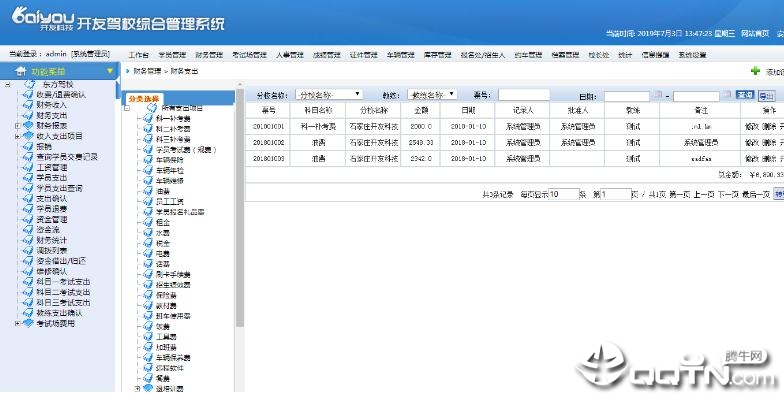Click the icon beside 调拨列表

pos(28,250)
